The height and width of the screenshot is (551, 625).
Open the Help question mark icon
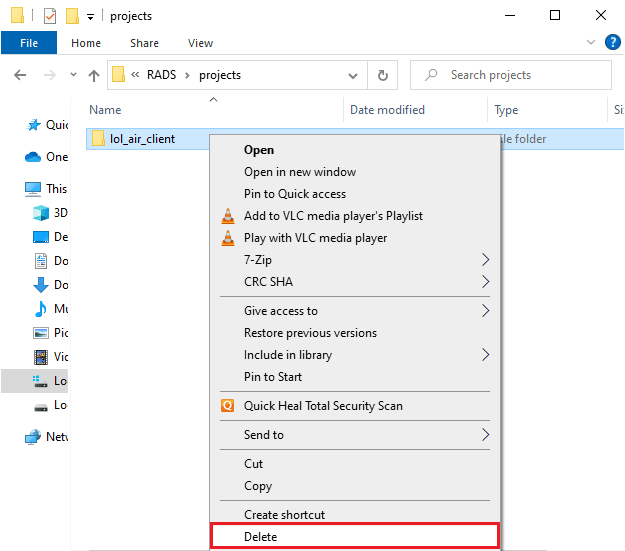613,42
